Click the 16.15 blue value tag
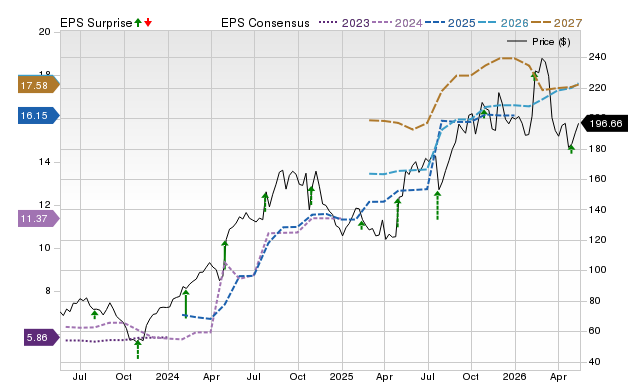The height and width of the screenshot is (382, 640). (38, 115)
